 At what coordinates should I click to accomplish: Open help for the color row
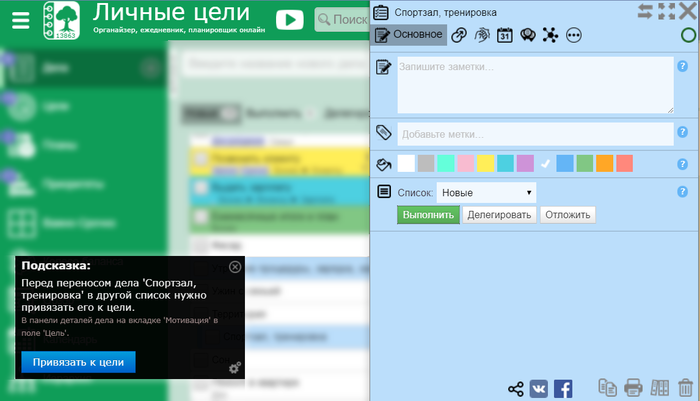[x=682, y=164]
